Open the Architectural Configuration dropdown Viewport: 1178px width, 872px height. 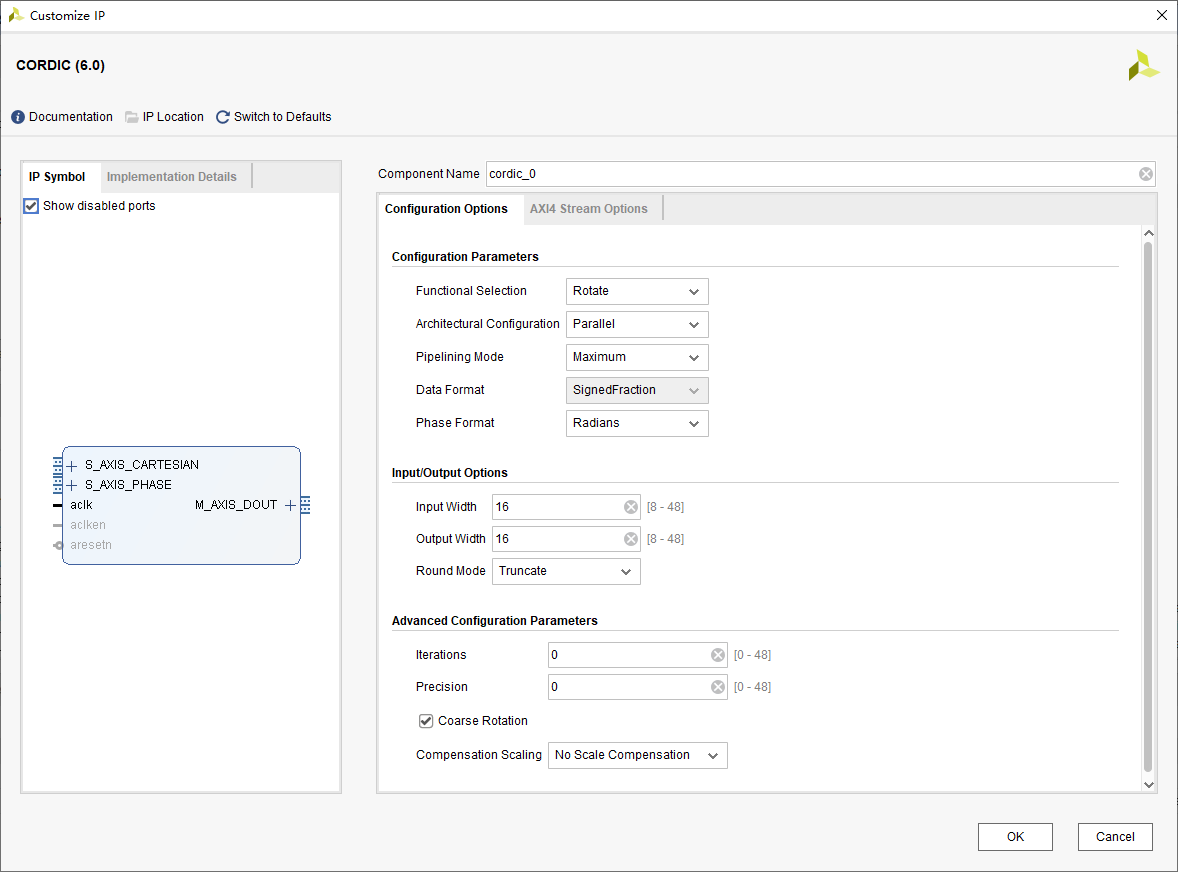[x=636, y=324]
